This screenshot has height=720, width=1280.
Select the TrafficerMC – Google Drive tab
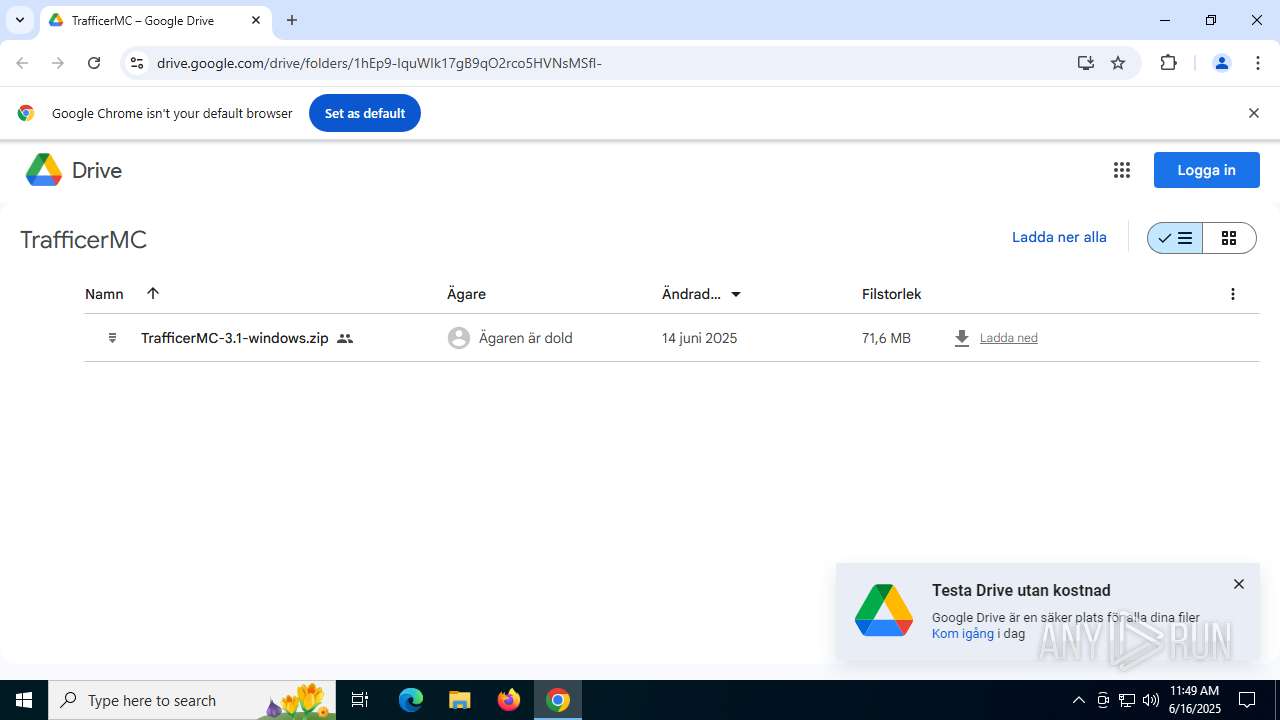155,20
